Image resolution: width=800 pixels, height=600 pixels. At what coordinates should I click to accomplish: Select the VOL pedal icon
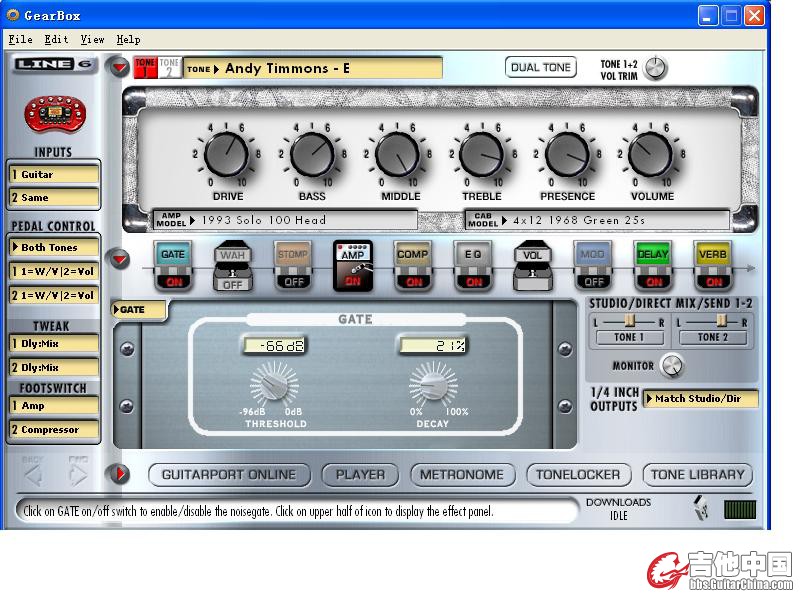point(533,265)
